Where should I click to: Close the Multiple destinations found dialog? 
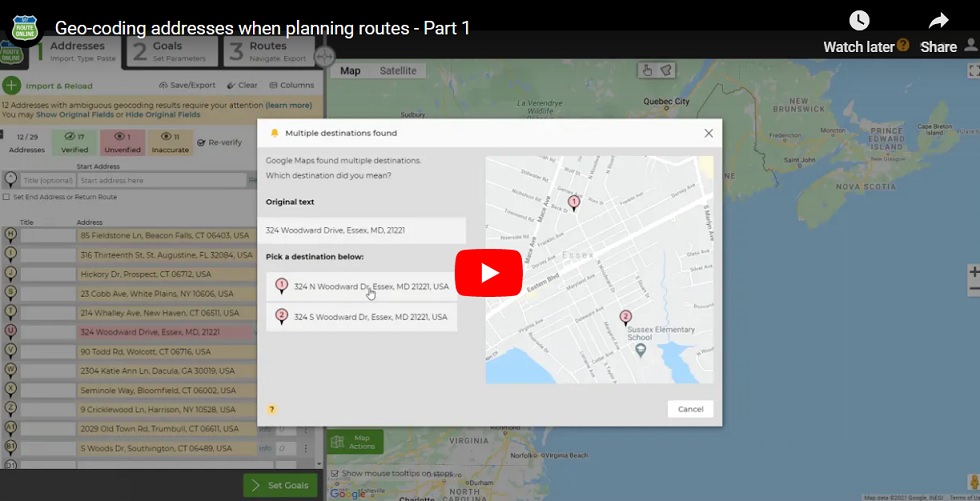[708, 133]
